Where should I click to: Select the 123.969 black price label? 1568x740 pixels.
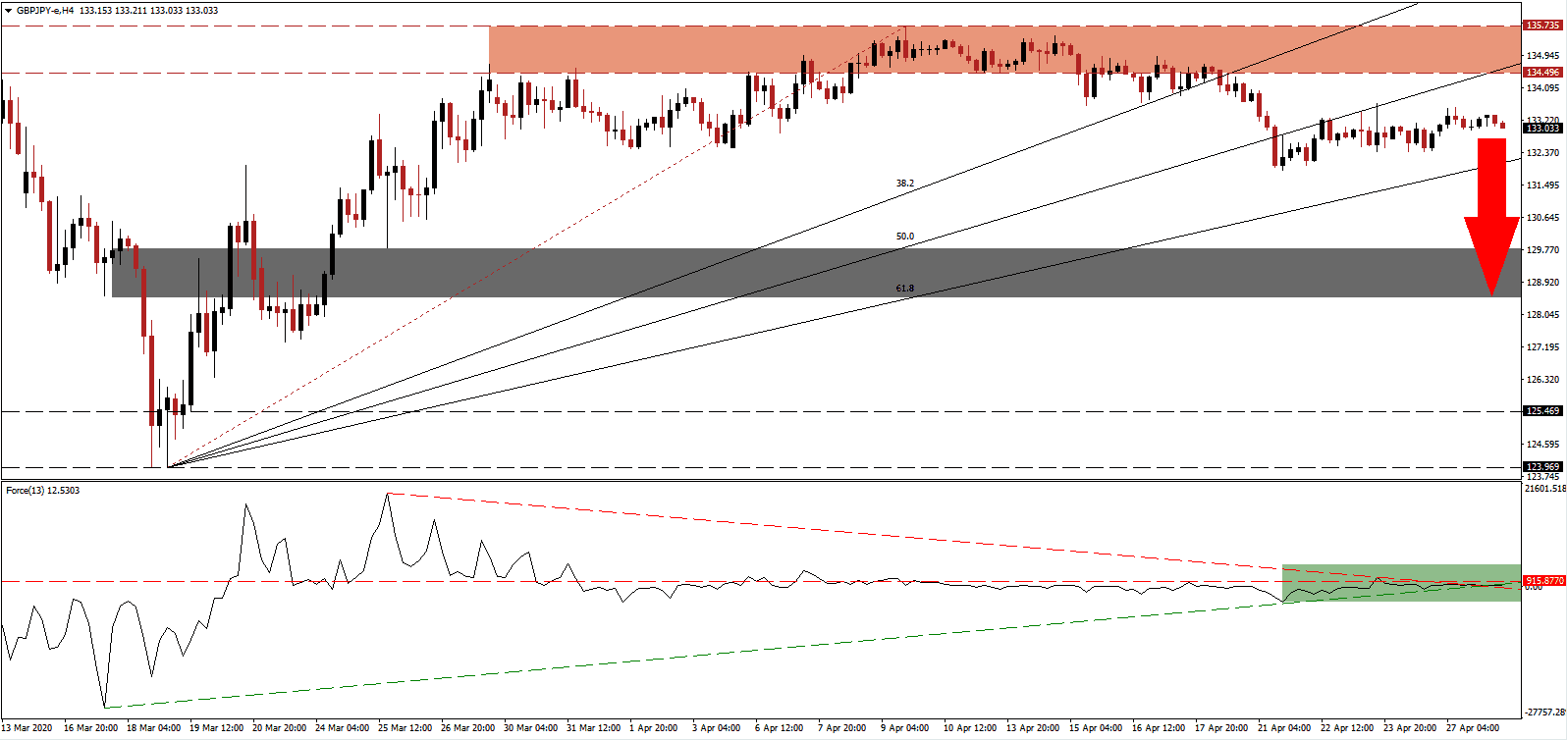pos(1542,467)
